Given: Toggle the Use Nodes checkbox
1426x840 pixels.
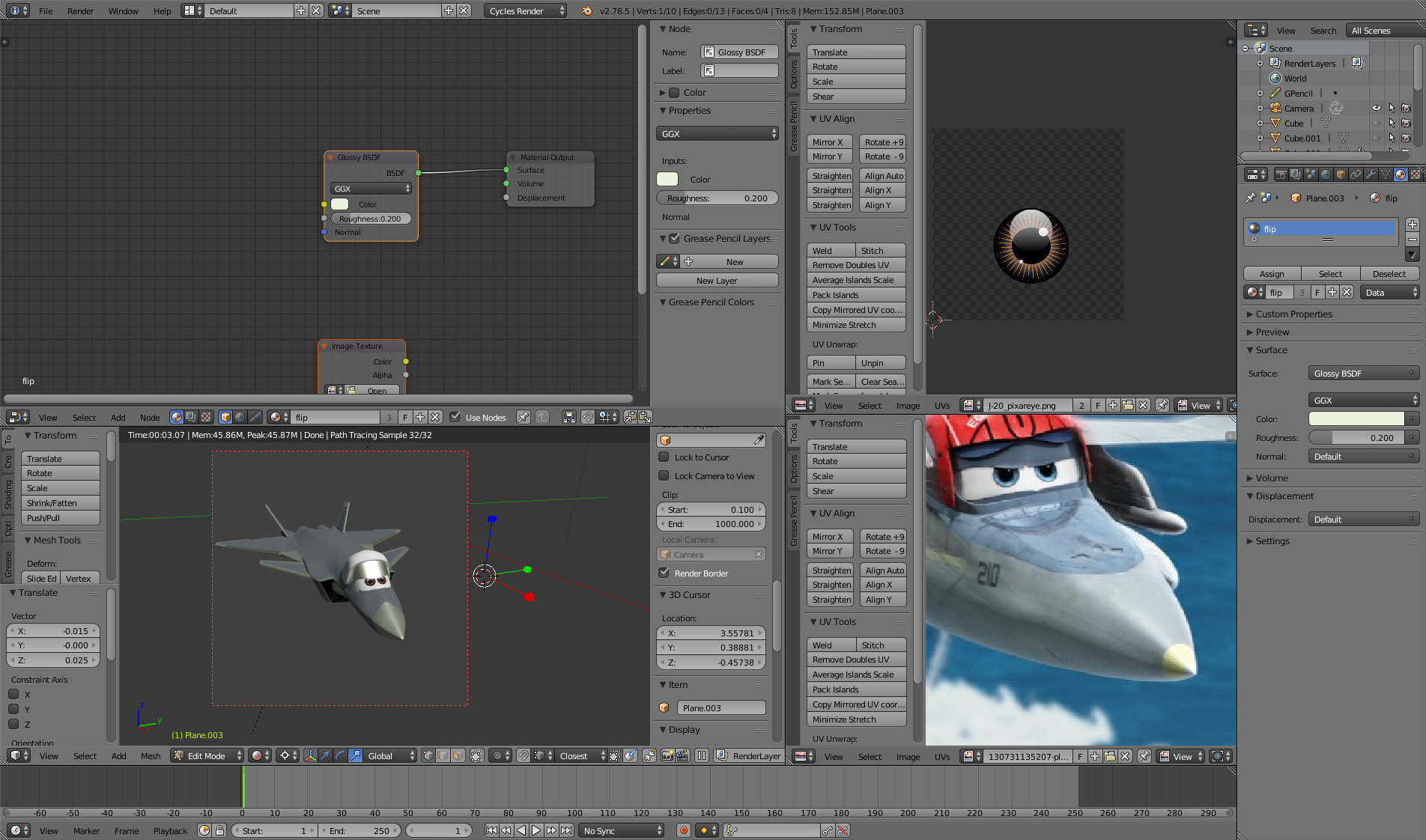Looking at the screenshot, I should [x=455, y=418].
